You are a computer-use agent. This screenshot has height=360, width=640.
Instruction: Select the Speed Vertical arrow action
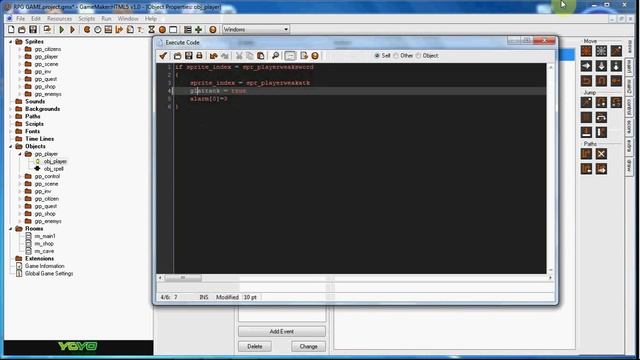point(601,66)
